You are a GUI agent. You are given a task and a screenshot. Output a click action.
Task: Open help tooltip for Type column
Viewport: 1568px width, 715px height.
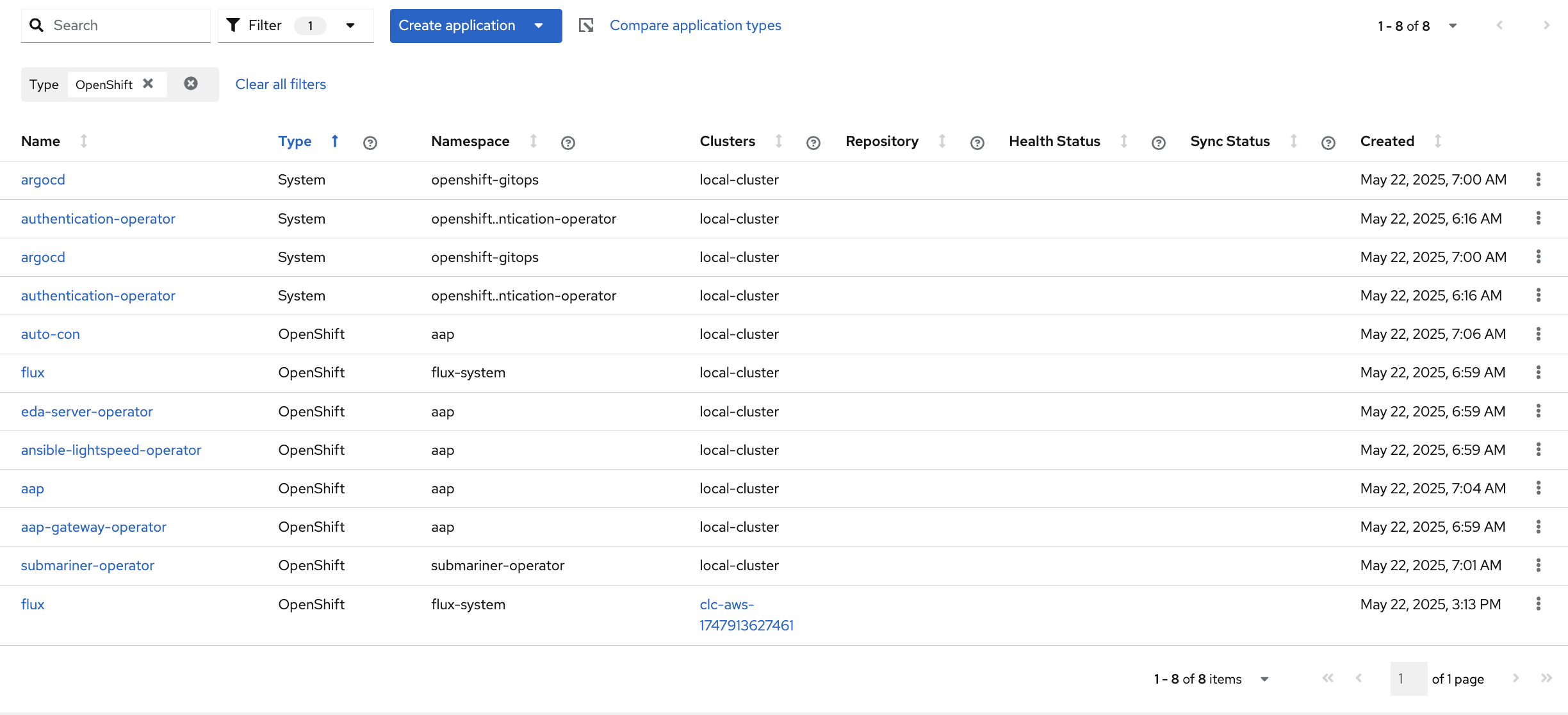point(370,143)
